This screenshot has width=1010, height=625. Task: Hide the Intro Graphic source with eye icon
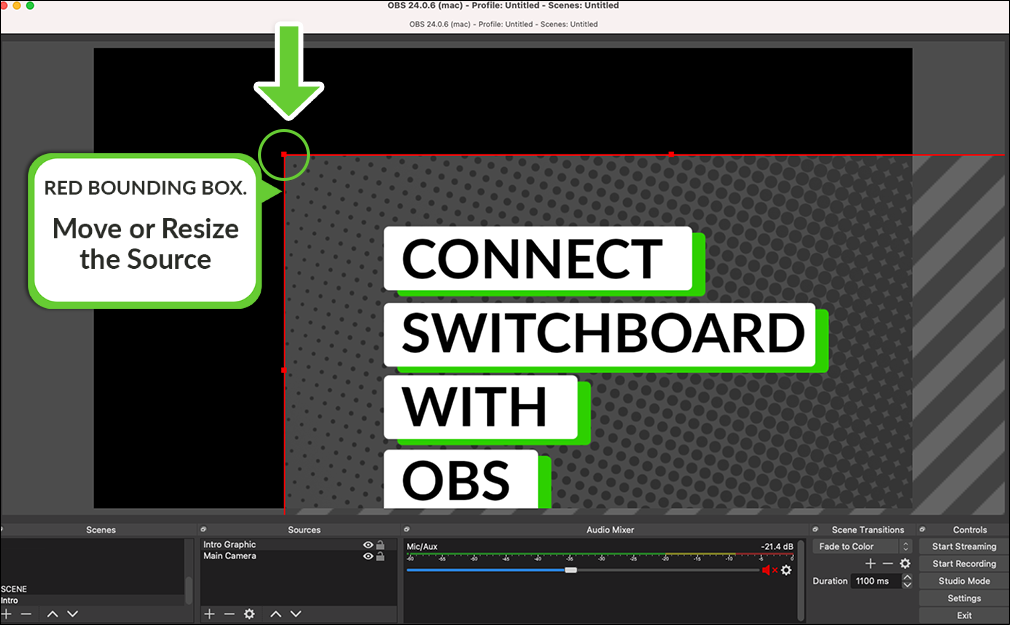coord(368,545)
